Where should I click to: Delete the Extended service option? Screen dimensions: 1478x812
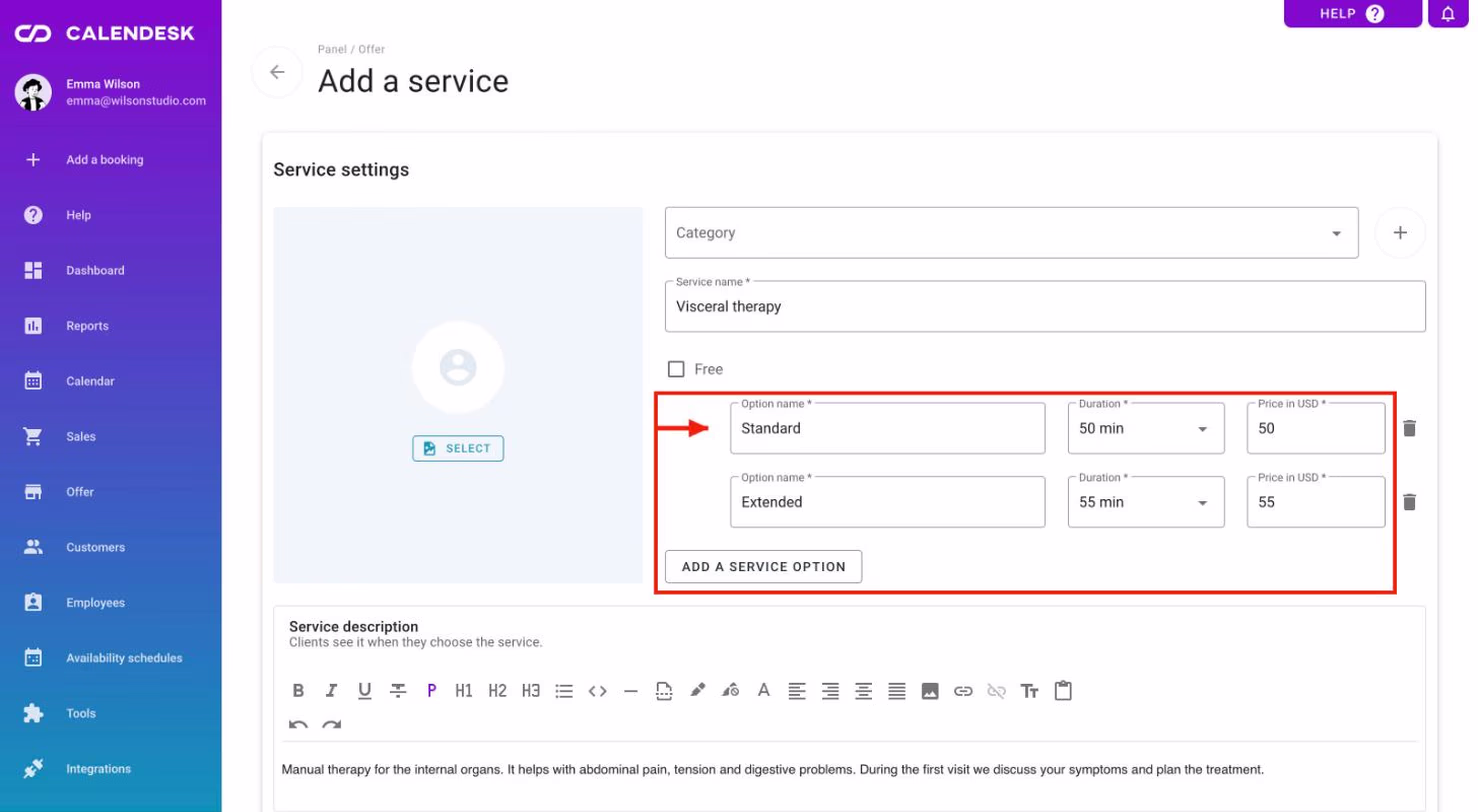click(1410, 502)
